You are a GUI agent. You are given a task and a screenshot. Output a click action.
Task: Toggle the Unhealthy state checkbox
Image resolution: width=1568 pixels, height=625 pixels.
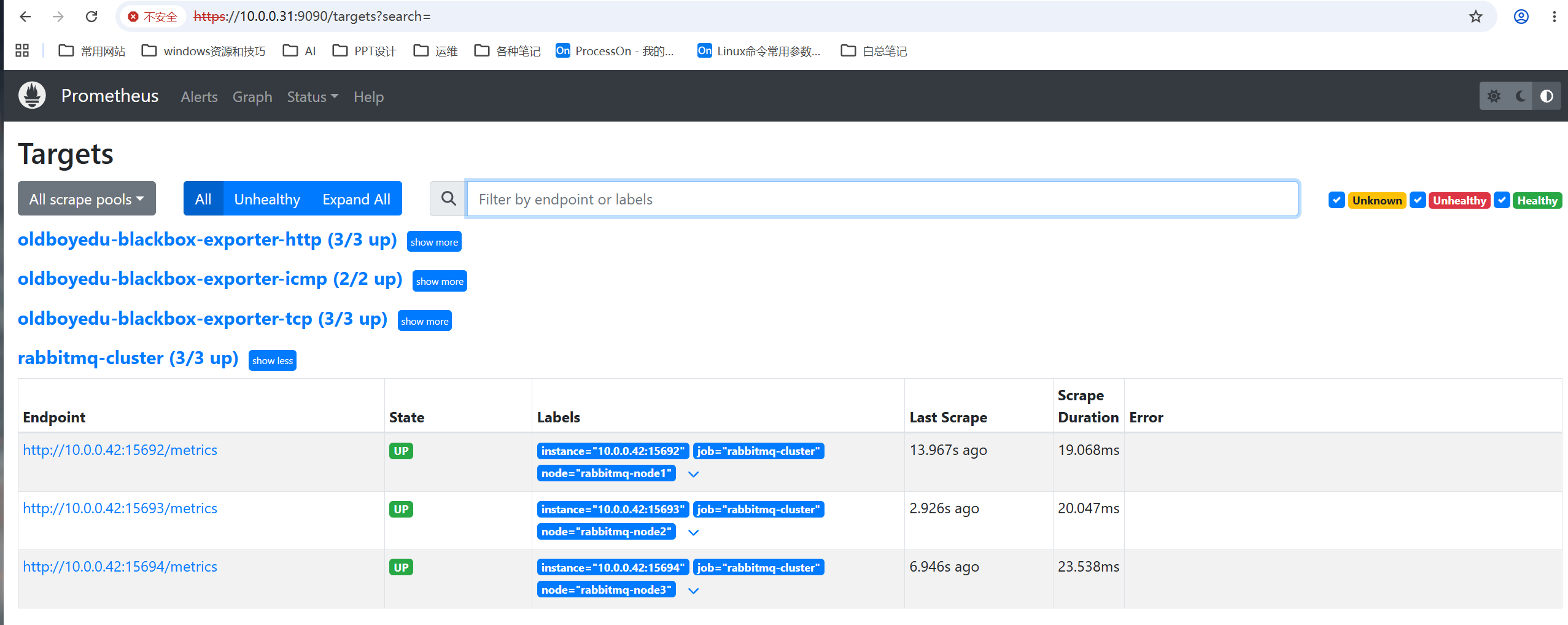pyautogui.click(x=1418, y=200)
